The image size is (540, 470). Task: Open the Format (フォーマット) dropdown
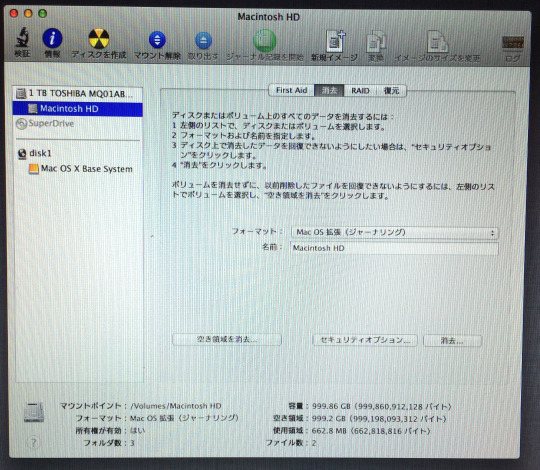tap(395, 232)
